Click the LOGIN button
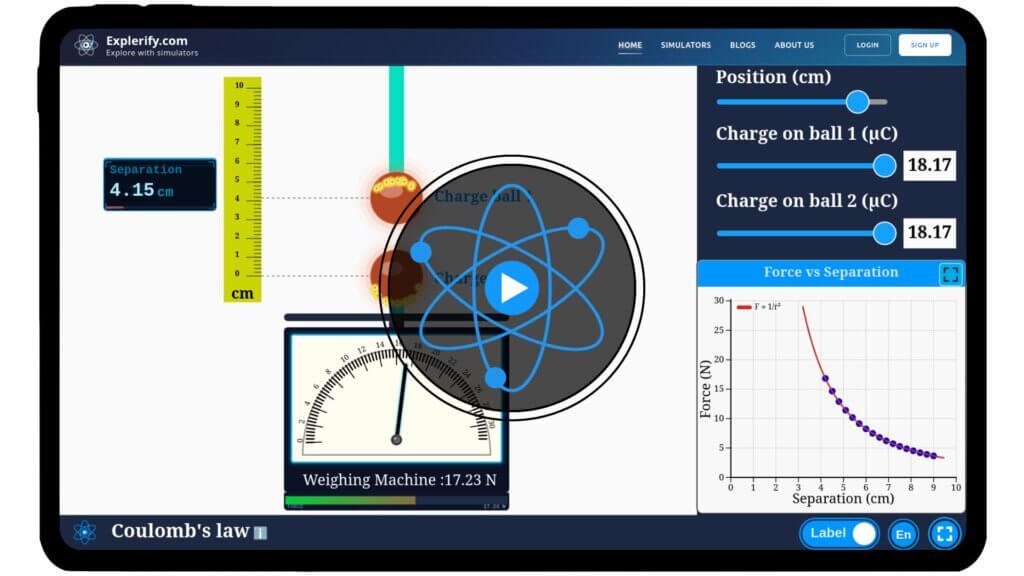This screenshot has width=1024, height=576. click(x=866, y=44)
